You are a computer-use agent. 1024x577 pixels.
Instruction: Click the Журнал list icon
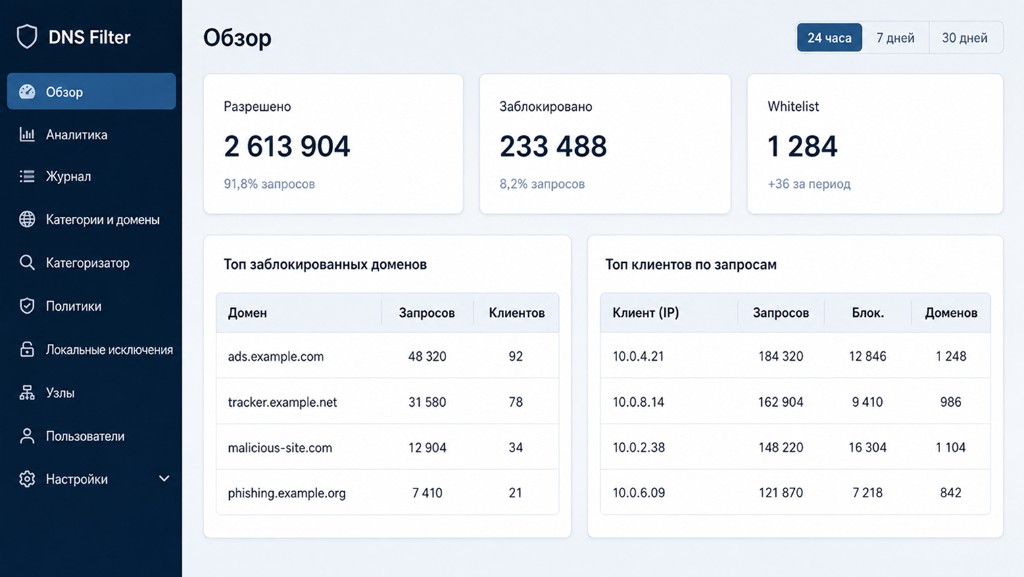[27, 176]
